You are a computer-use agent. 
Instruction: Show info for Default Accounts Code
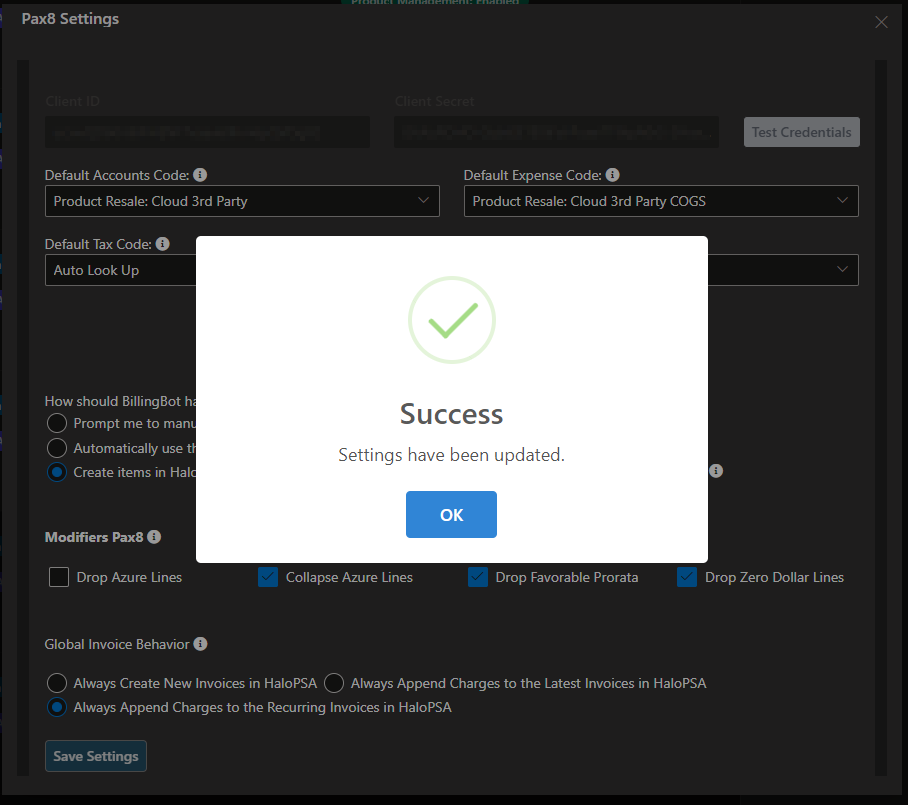click(x=200, y=174)
